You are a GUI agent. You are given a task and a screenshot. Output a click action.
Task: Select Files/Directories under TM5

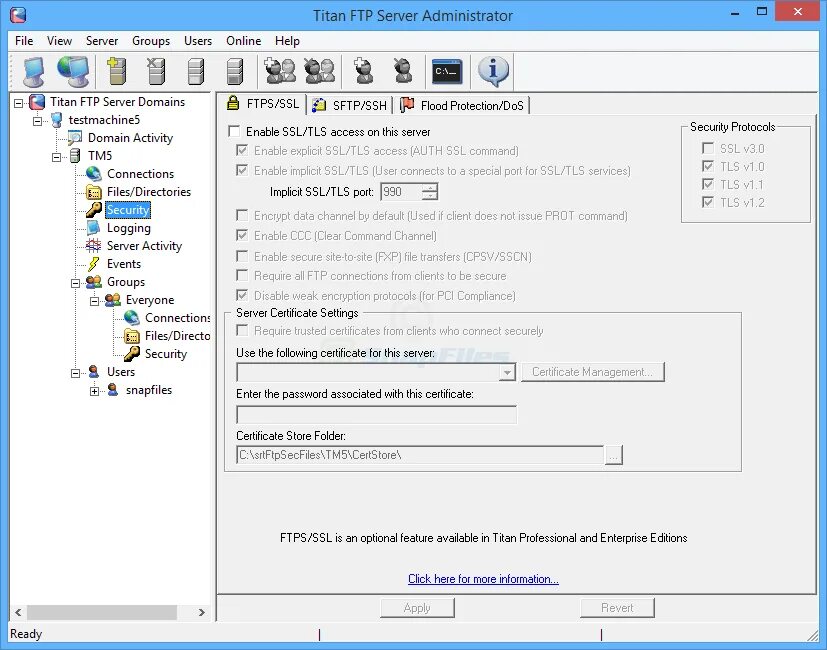click(x=149, y=192)
